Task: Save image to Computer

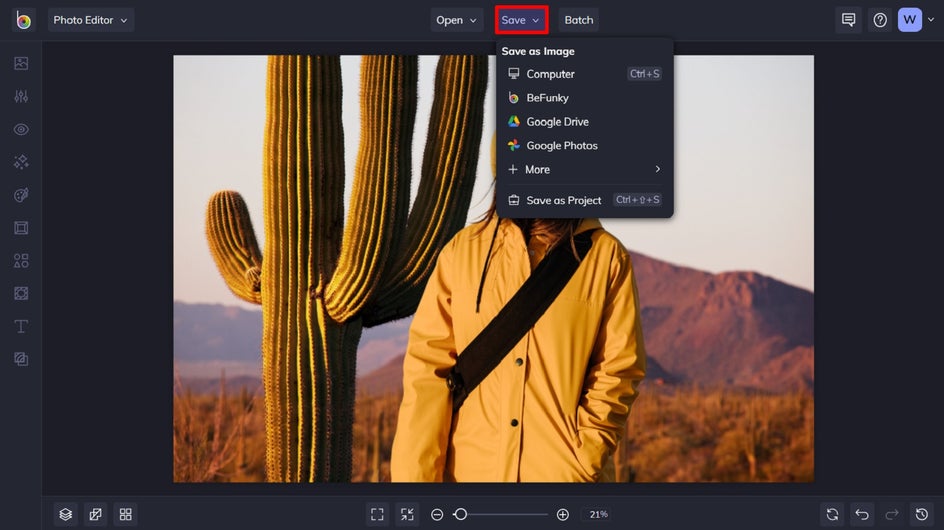Action: pyautogui.click(x=584, y=73)
